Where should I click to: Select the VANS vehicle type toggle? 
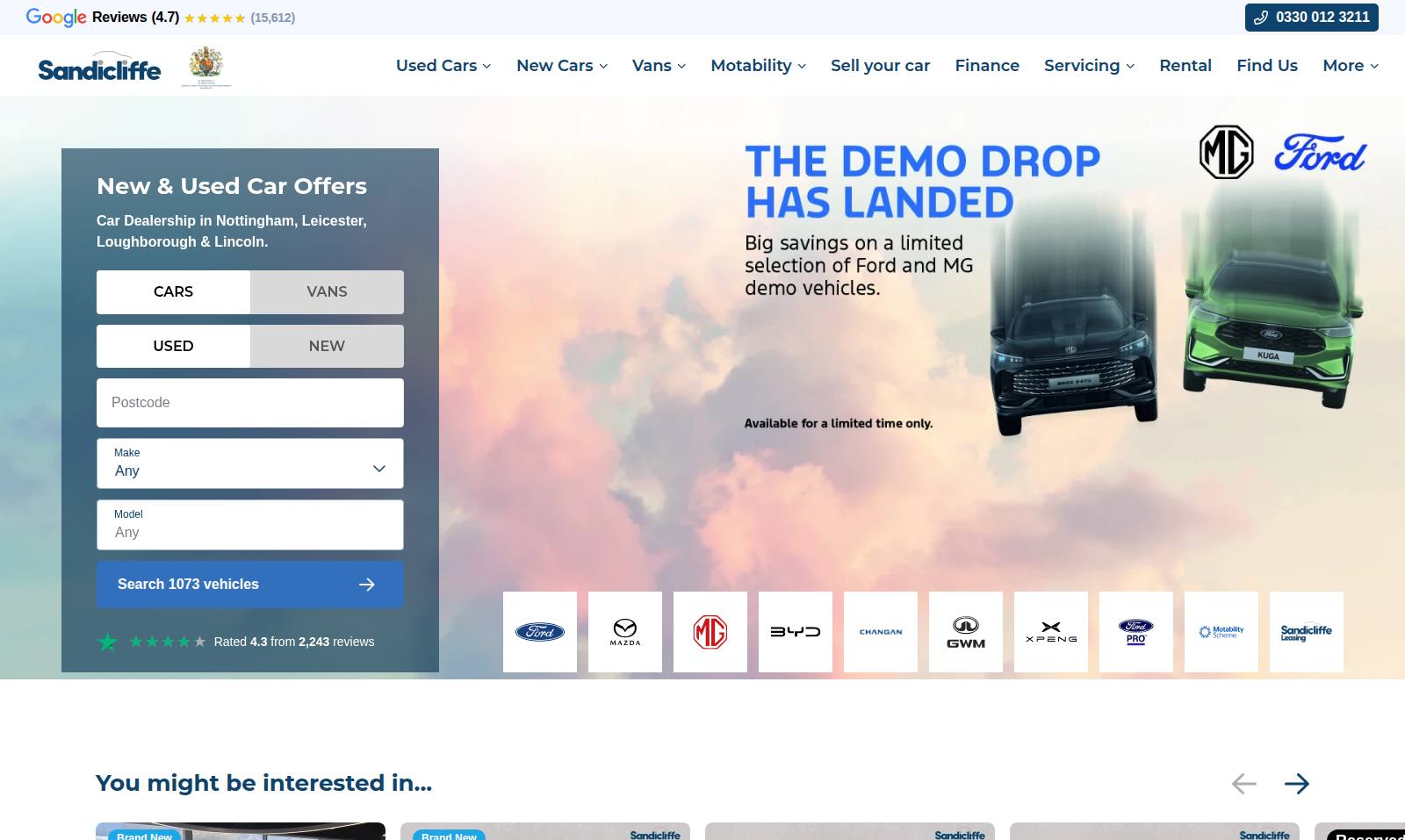click(327, 292)
